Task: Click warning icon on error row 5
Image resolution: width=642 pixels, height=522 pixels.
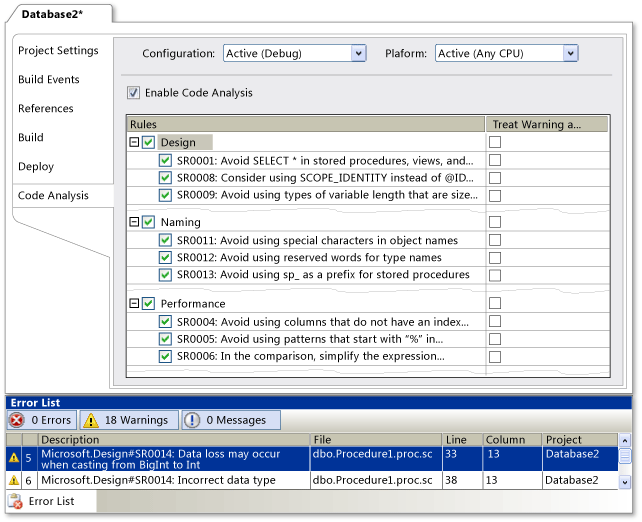Action: click(14, 458)
